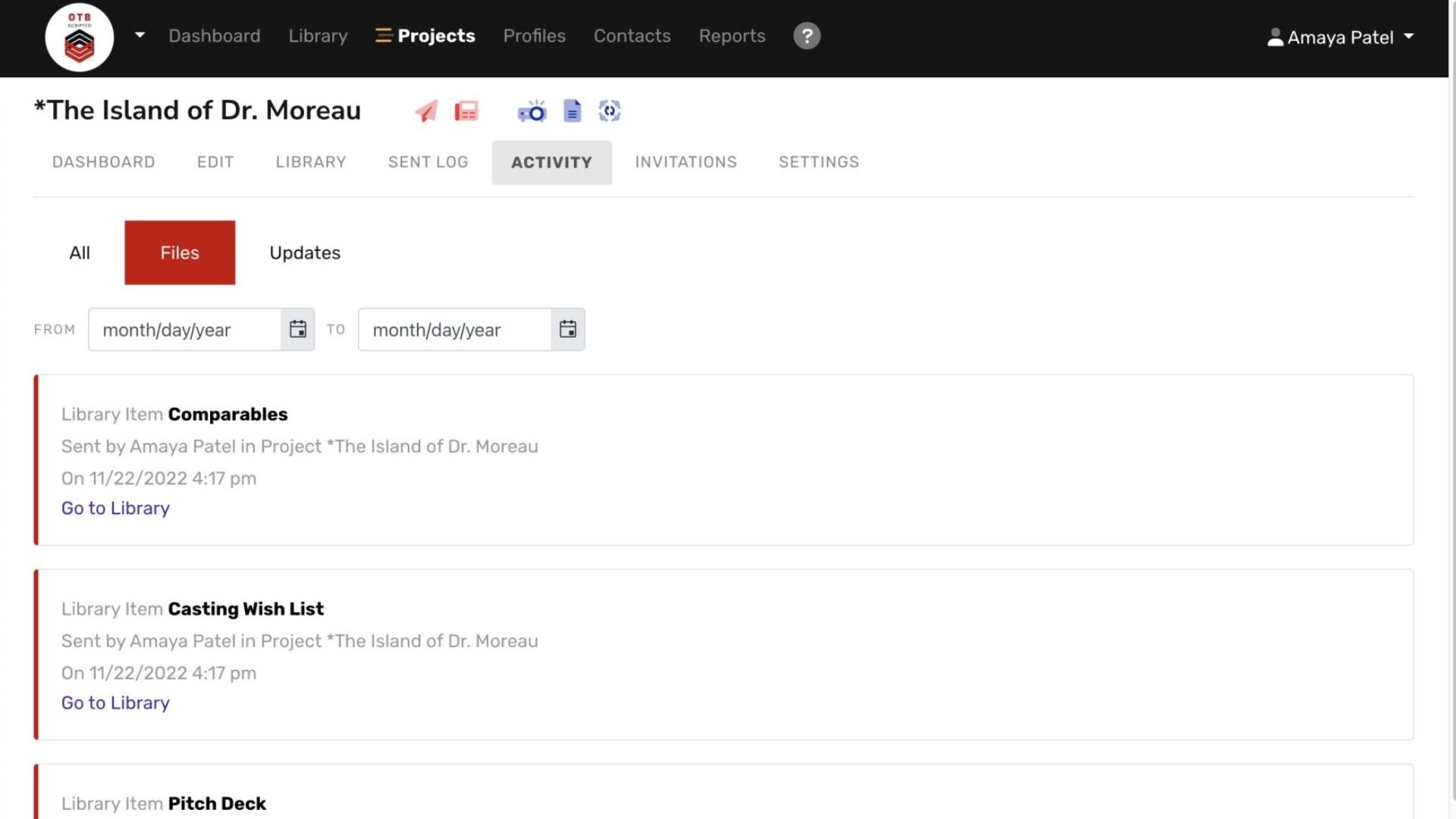The image size is (1456, 819).
Task: Open the projector presentation icon
Action: pyautogui.click(x=532, y=111)
